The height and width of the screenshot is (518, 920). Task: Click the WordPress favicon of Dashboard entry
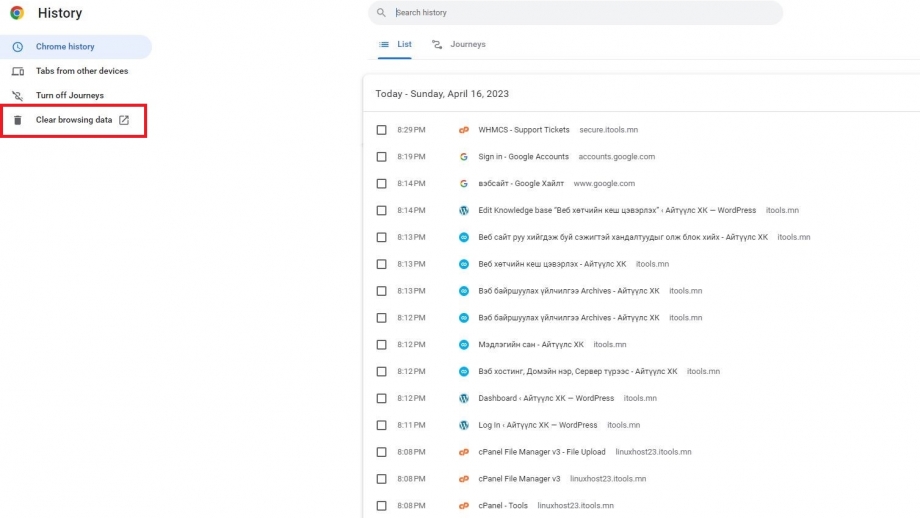pyautogui.click(x=464, y=398)
